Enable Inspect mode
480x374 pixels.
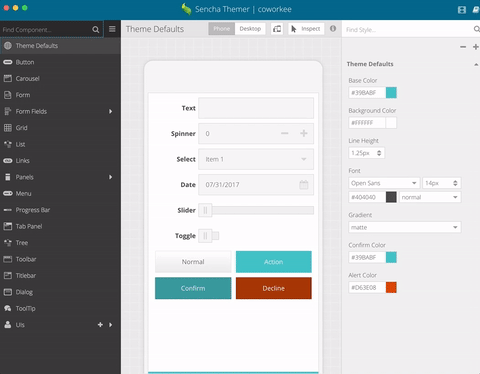[306, 29]
